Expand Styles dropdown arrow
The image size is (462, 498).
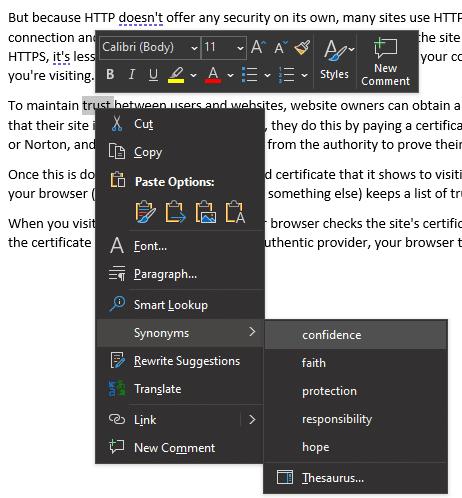[x=351, y=49]
